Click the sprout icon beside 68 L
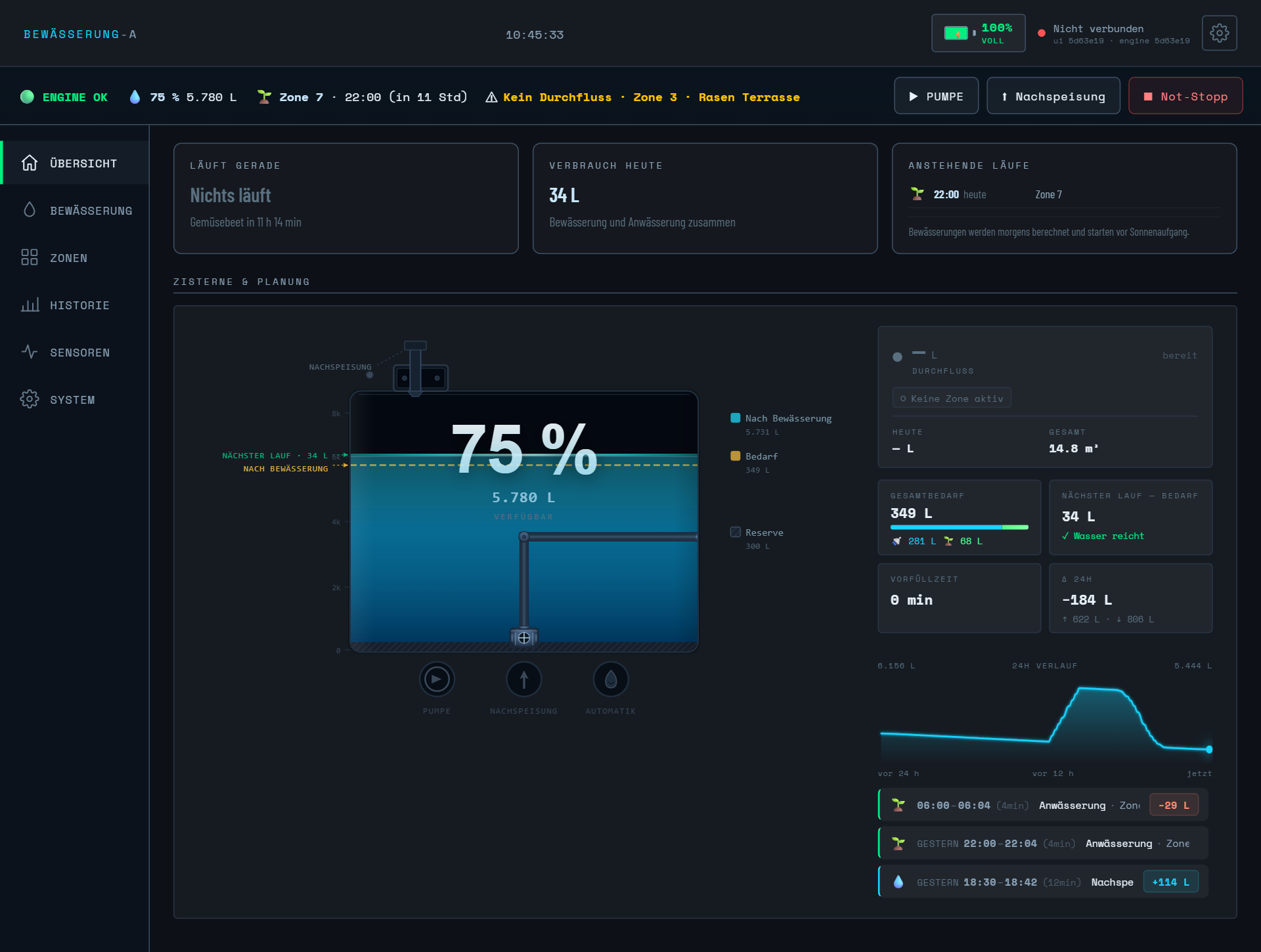This screenshot has width=1261, height=952. (948, 541)
